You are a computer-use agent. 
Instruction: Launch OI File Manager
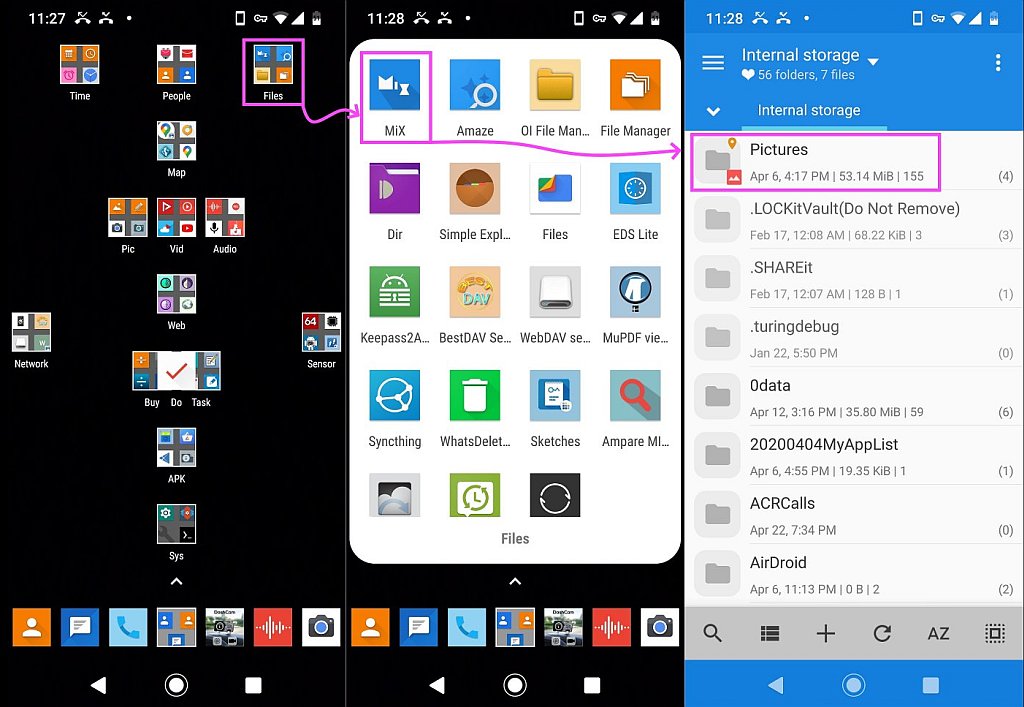(x=555, y=86)
